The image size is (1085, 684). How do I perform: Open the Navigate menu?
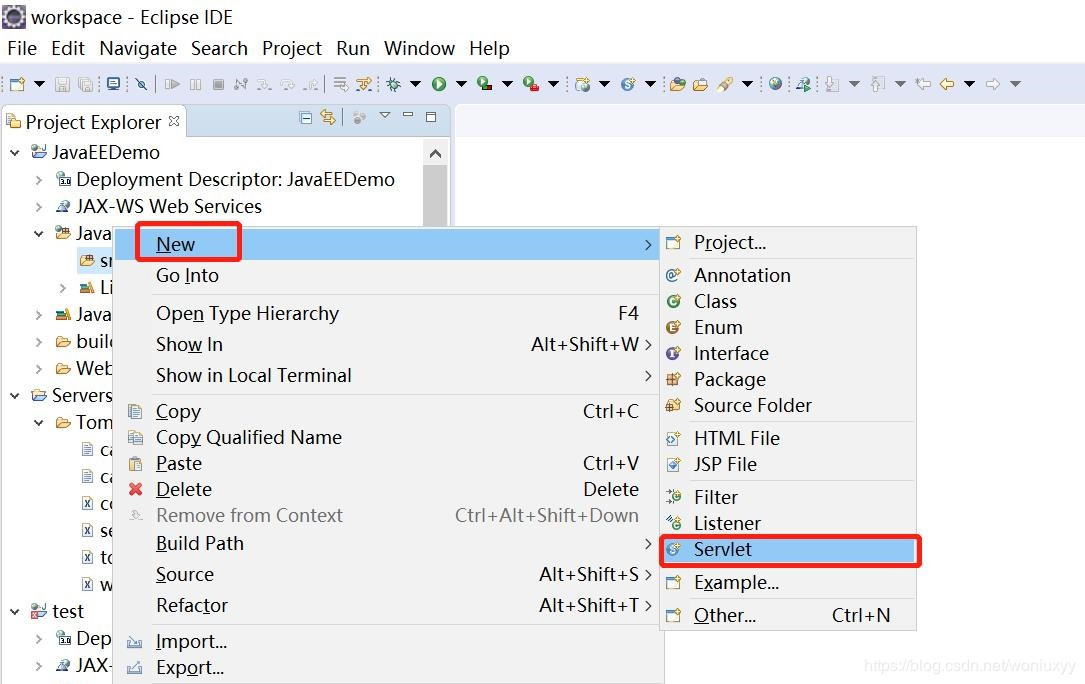pos(138,48)
